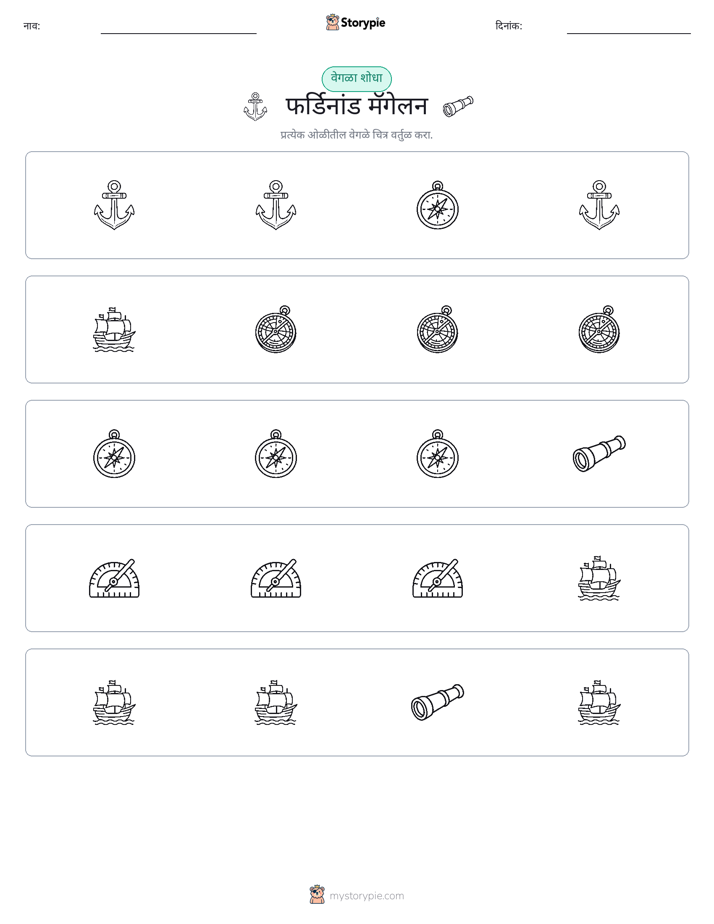Screen dimensions: 714x924
Task: Click the first ship in the bottom row
Action: 114,702
